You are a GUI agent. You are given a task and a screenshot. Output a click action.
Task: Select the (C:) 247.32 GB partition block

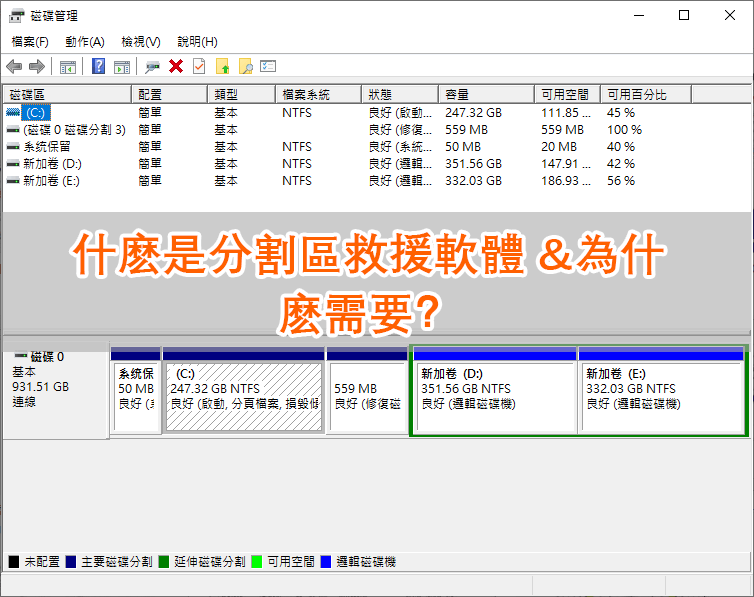[243, 391]
